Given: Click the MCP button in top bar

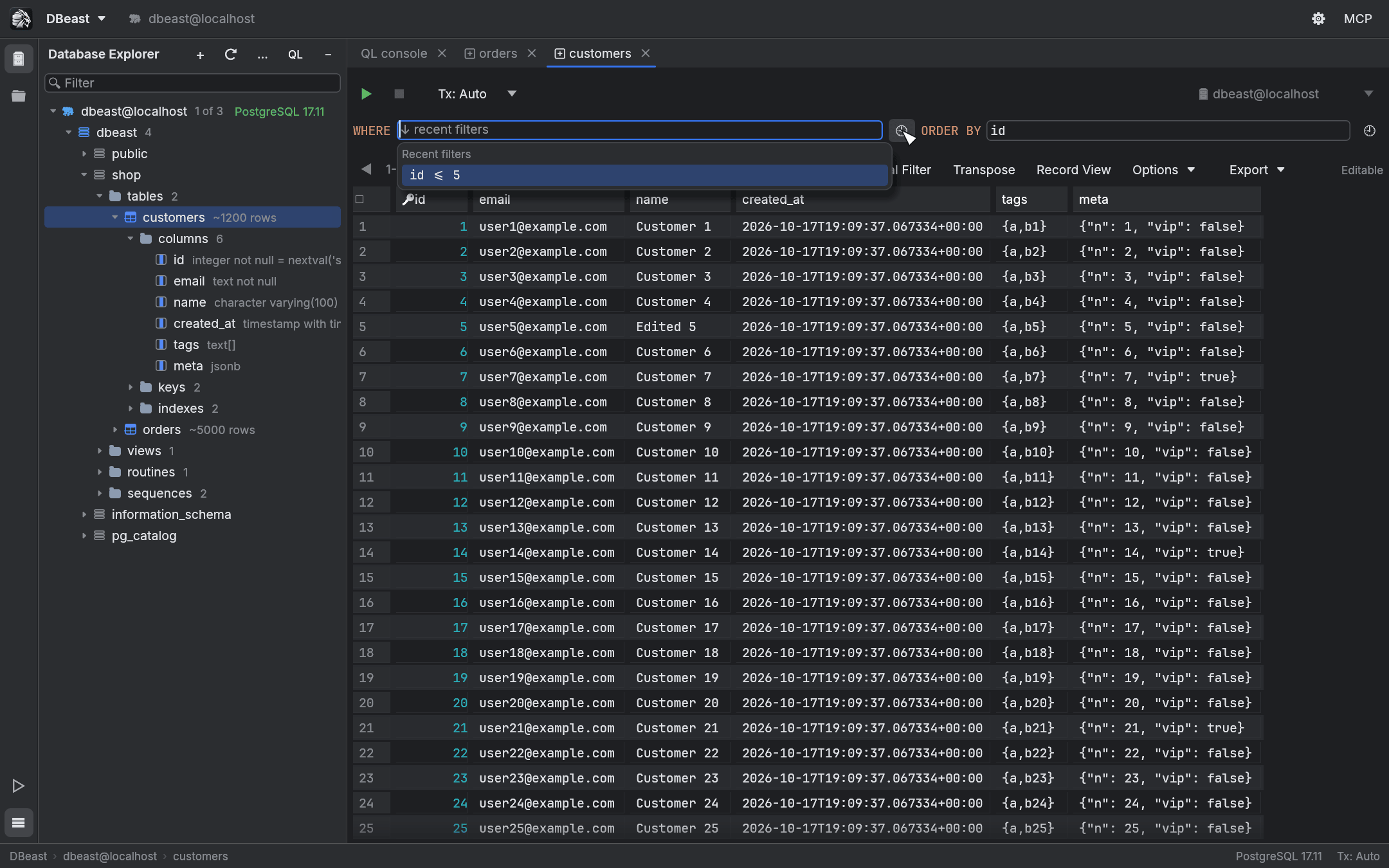Looking at the screenshot, I should click(1357, 19).
